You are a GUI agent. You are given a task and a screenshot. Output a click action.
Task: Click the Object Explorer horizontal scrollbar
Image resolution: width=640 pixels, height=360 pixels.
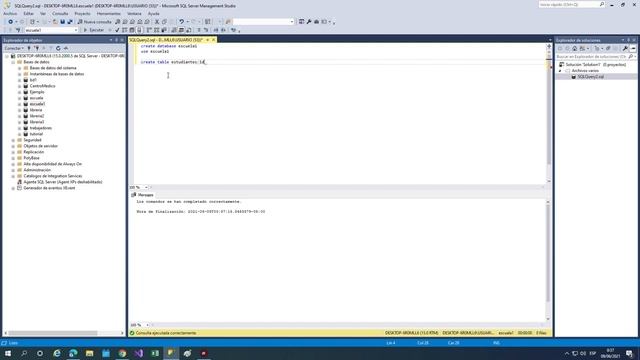pyautogui.click(x=63, y=333)
